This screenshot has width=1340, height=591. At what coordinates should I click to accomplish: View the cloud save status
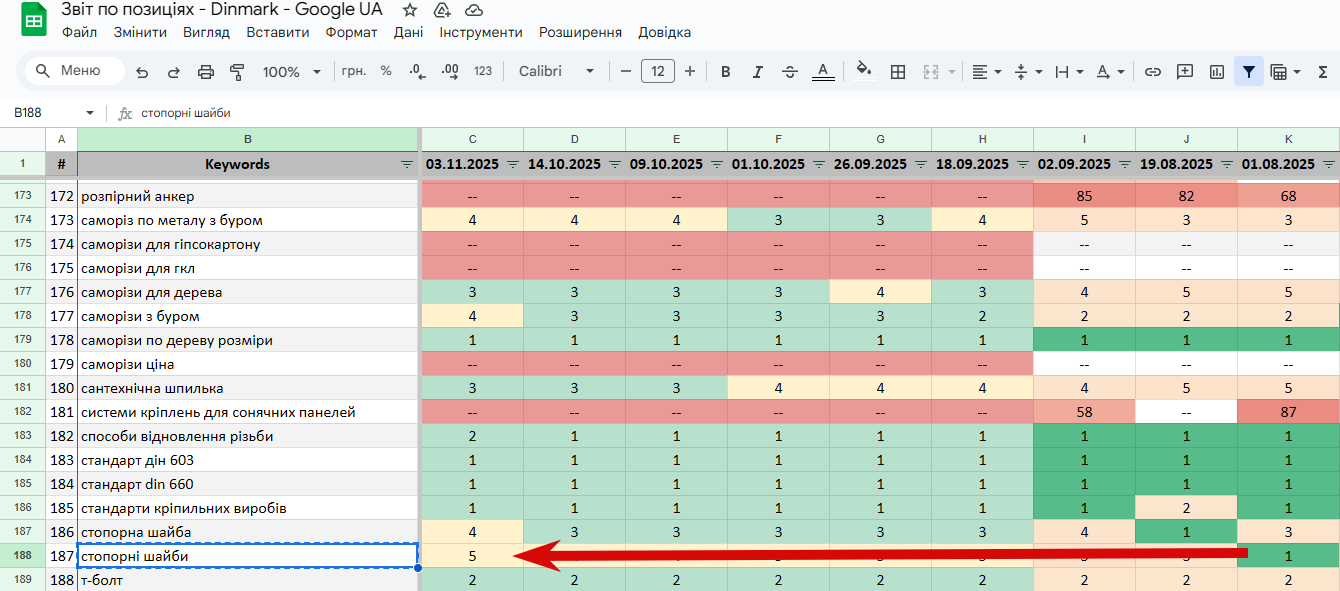click(x=474, y=10)
